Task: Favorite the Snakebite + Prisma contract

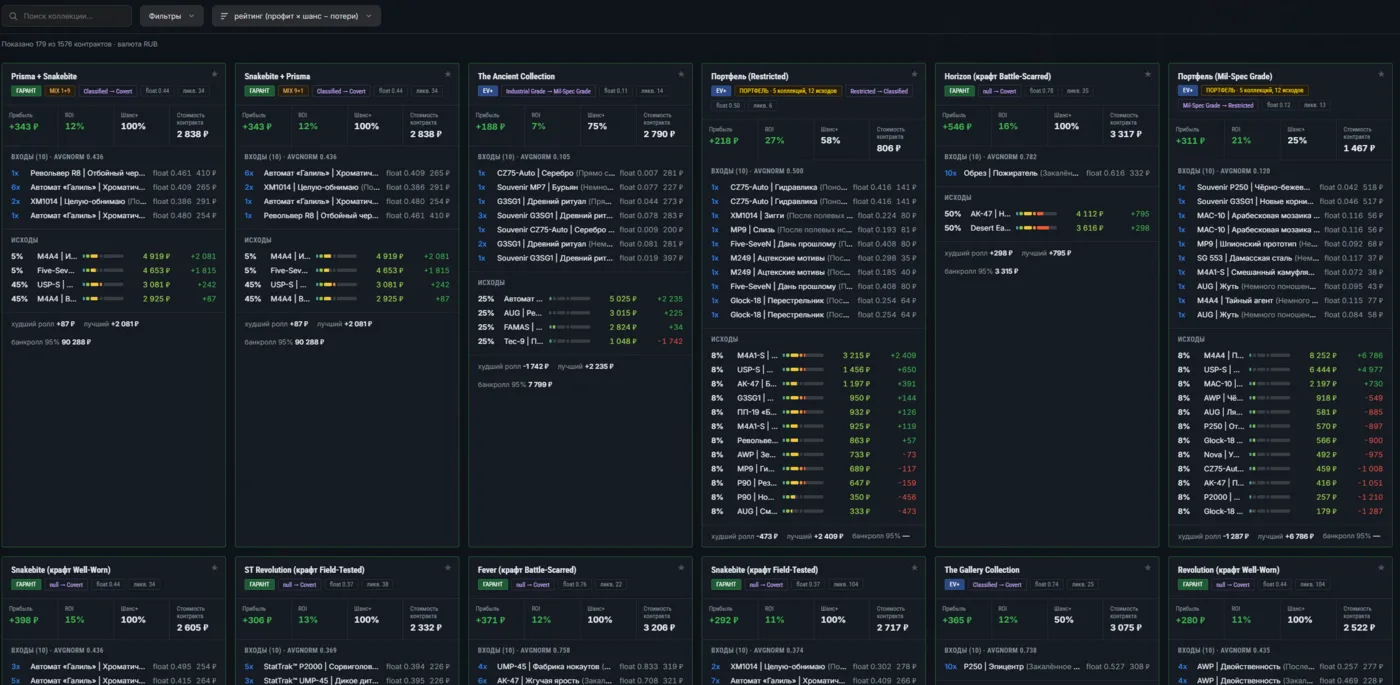Action: pyautogui.click(x=447, y=74)
